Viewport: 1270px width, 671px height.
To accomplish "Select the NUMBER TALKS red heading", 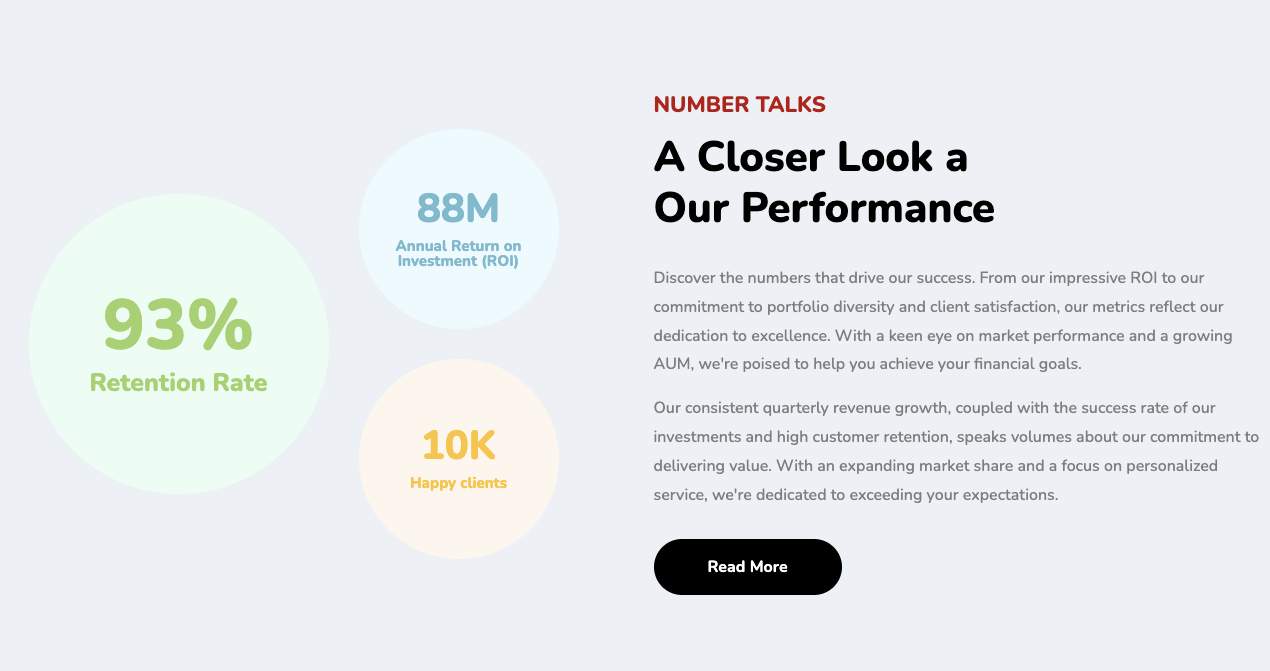I will [x=740, y=104].
